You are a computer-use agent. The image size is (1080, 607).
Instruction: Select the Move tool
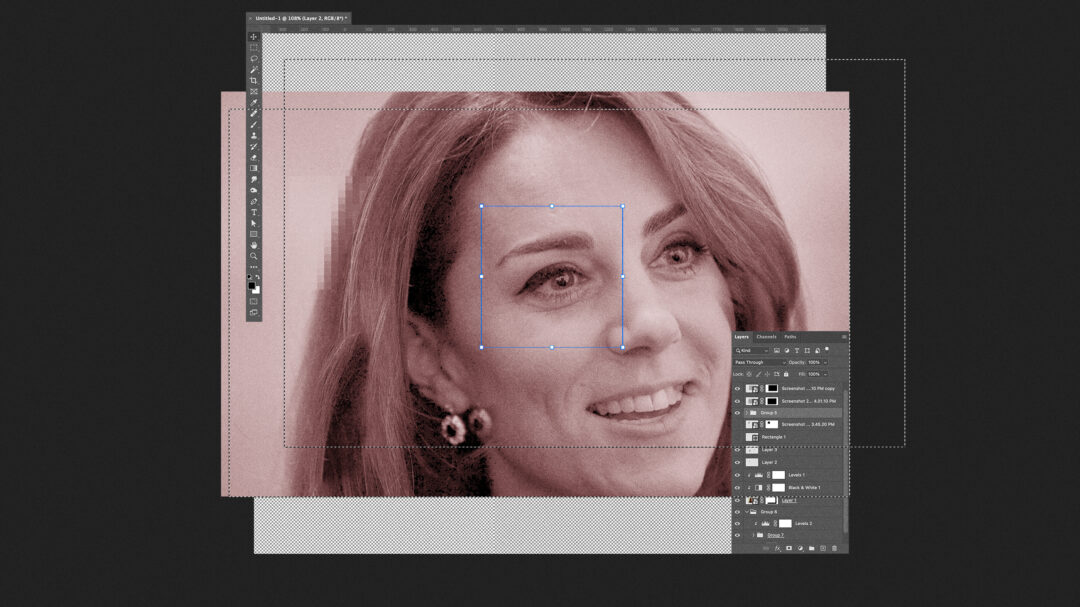pos(254,37)
